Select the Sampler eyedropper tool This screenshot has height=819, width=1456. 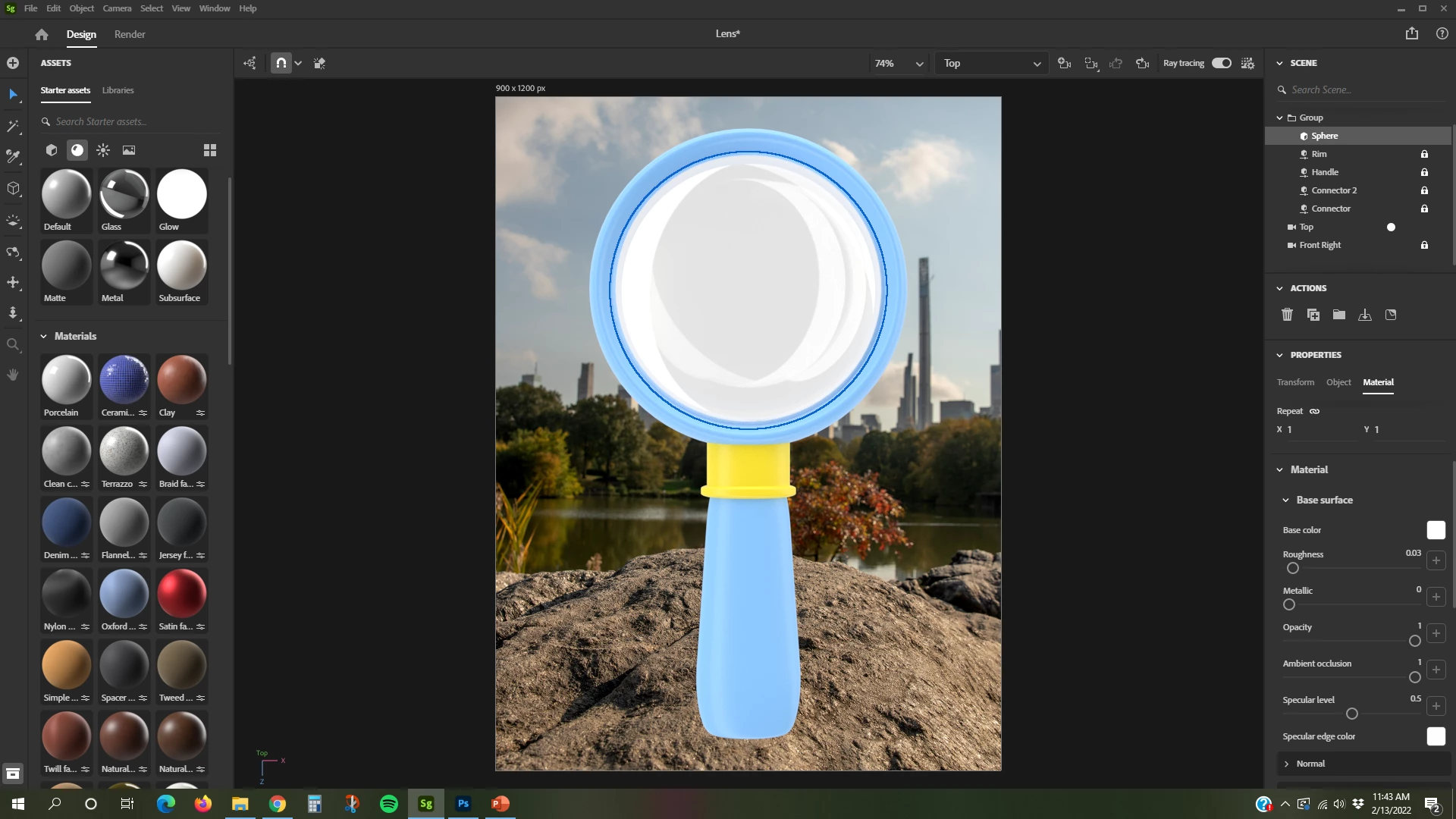pyautogui.click(x=13, y=157)
